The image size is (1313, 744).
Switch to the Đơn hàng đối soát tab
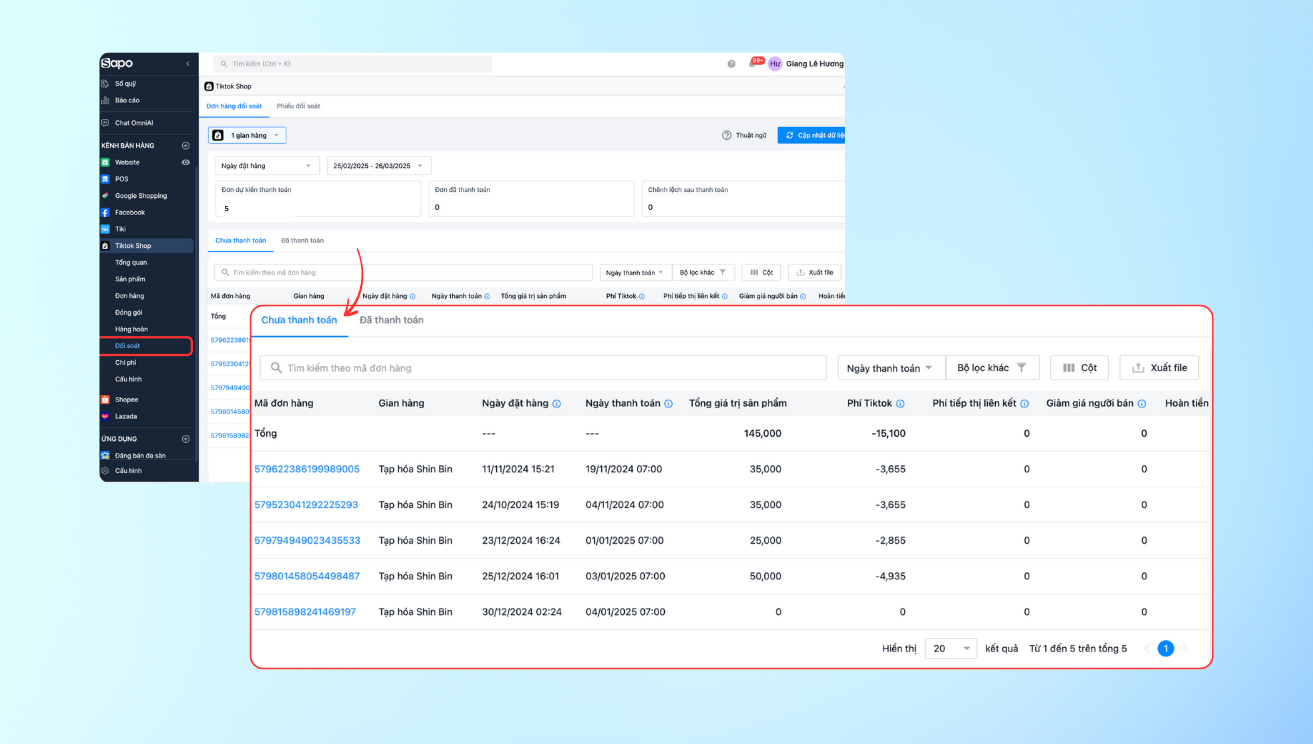click(x=234, y=106)
